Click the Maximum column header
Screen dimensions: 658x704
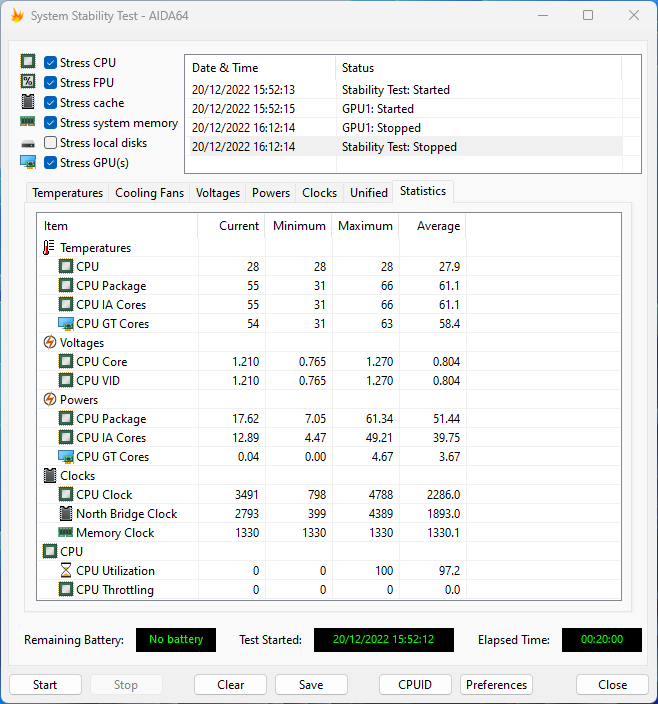pyautogui.click(x=365, y=225)
